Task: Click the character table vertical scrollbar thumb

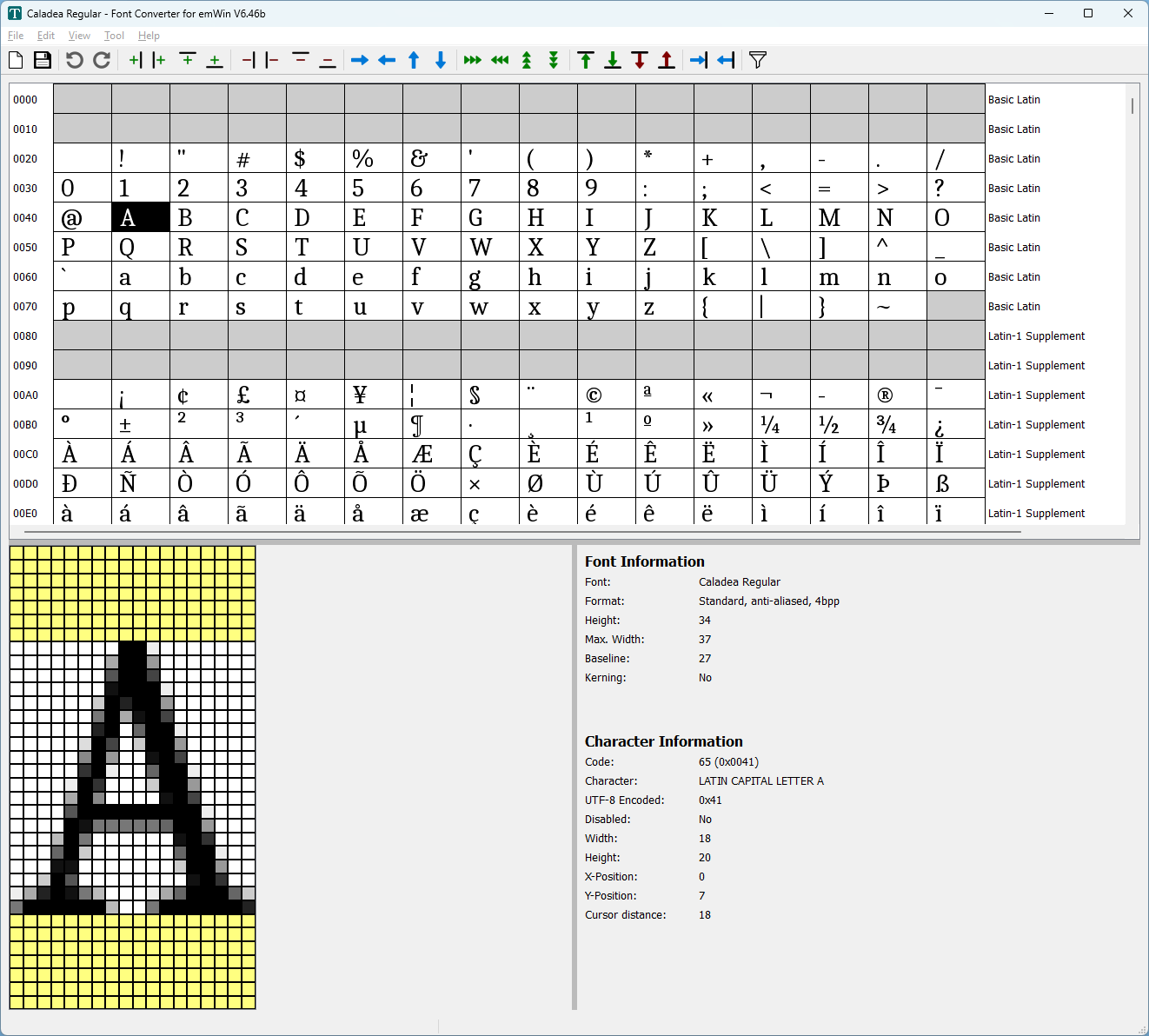Action: (x=1132, y=106)
